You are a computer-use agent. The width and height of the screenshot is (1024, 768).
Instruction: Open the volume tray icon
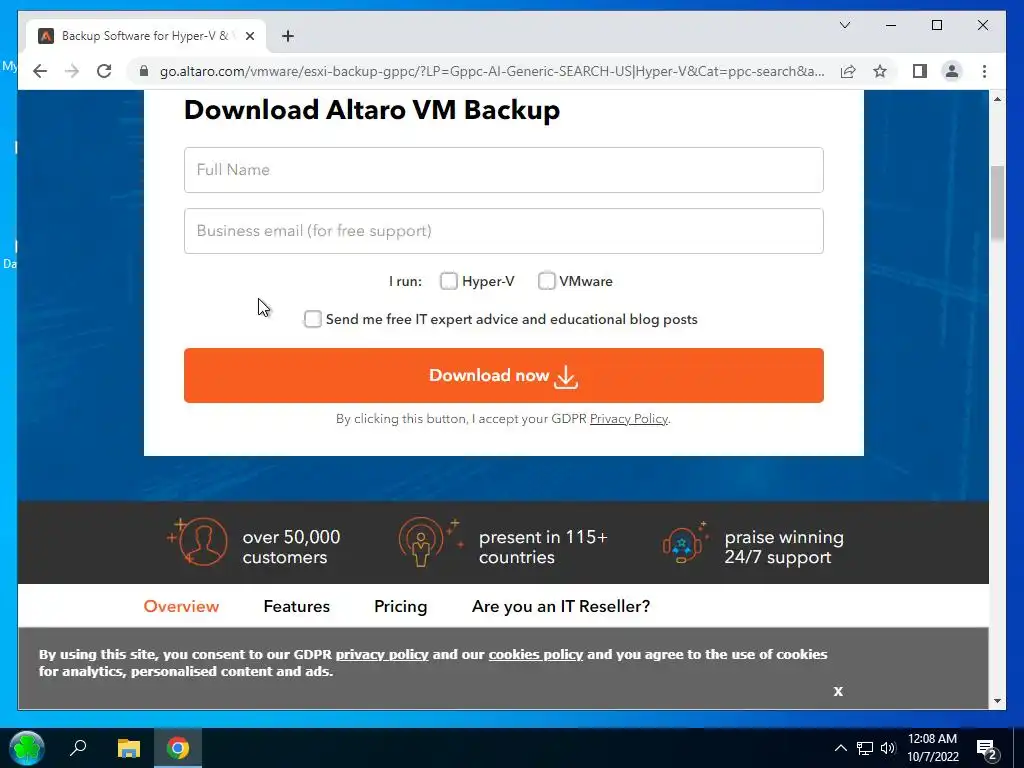click(x=888, y=748)
